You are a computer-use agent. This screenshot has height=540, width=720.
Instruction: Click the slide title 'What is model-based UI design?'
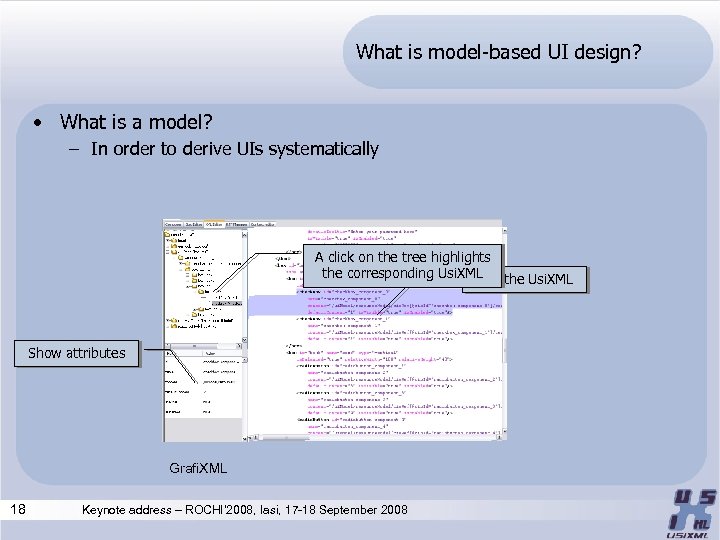498,51
